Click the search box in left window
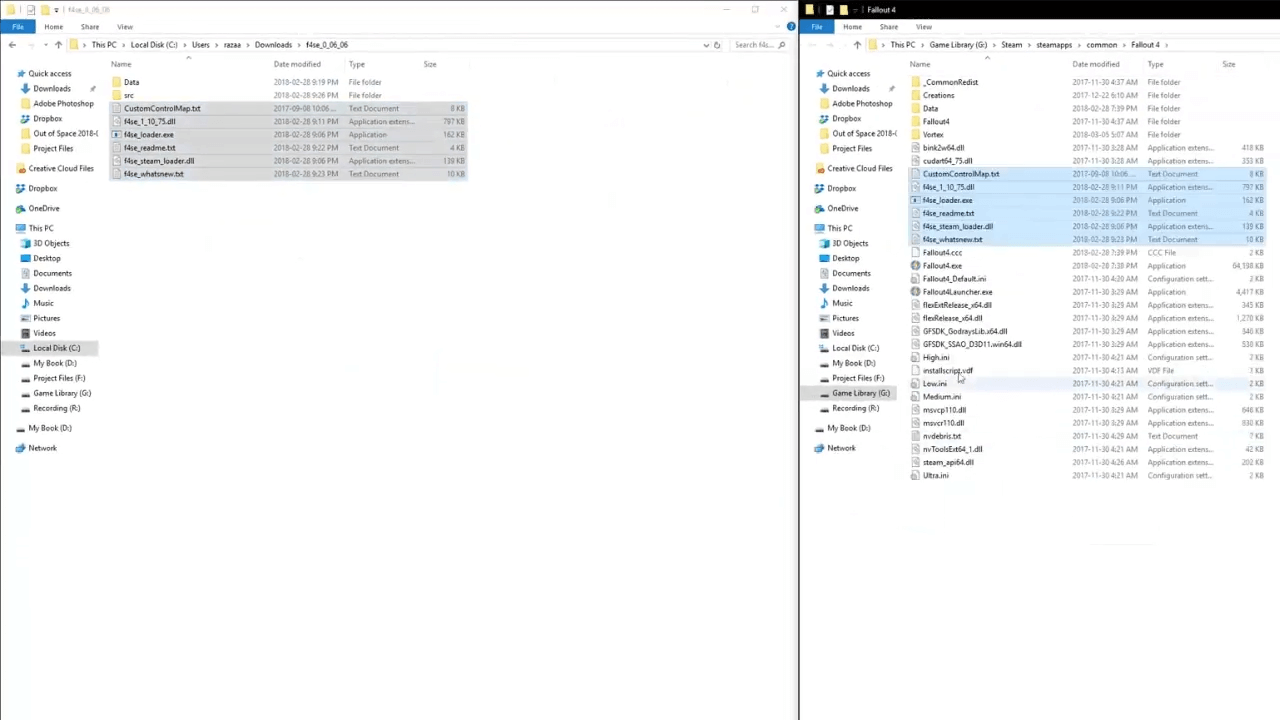Viewport: 1280px width, 720px height. [758, 44]
